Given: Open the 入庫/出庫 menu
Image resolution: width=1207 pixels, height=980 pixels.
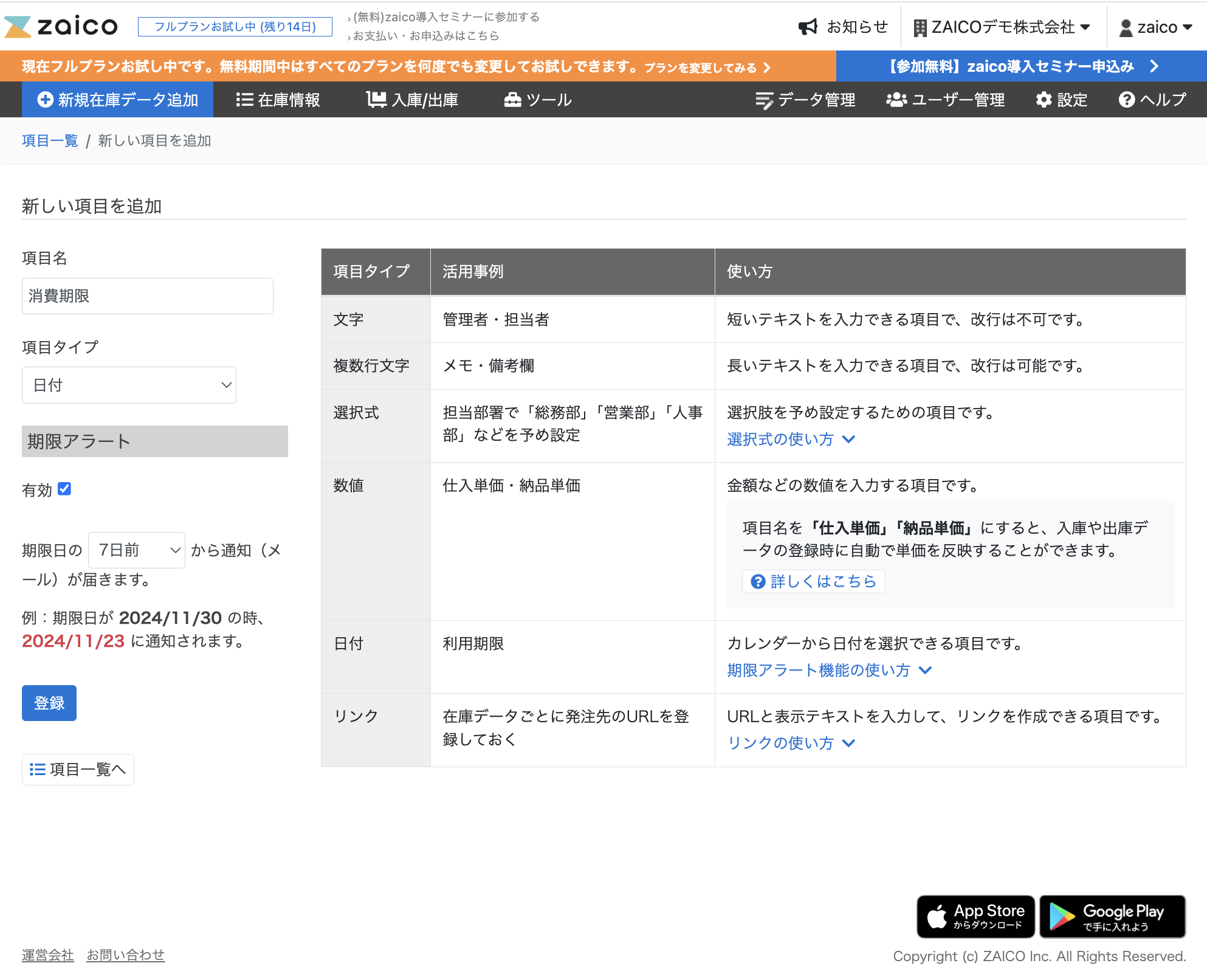Looking at the screenshot, I should [x=413, y=100].
